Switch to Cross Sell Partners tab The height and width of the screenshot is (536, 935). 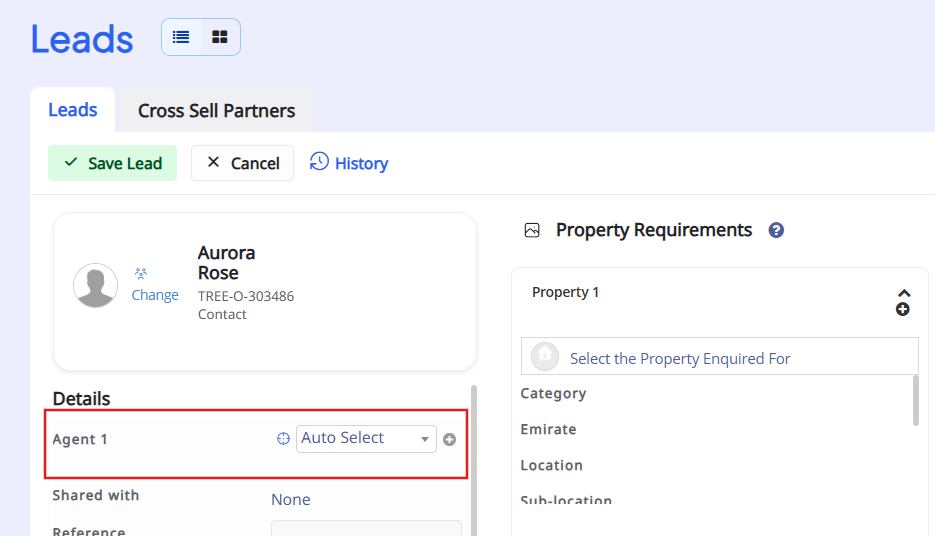pyautogui.click(x=216, y=111)
